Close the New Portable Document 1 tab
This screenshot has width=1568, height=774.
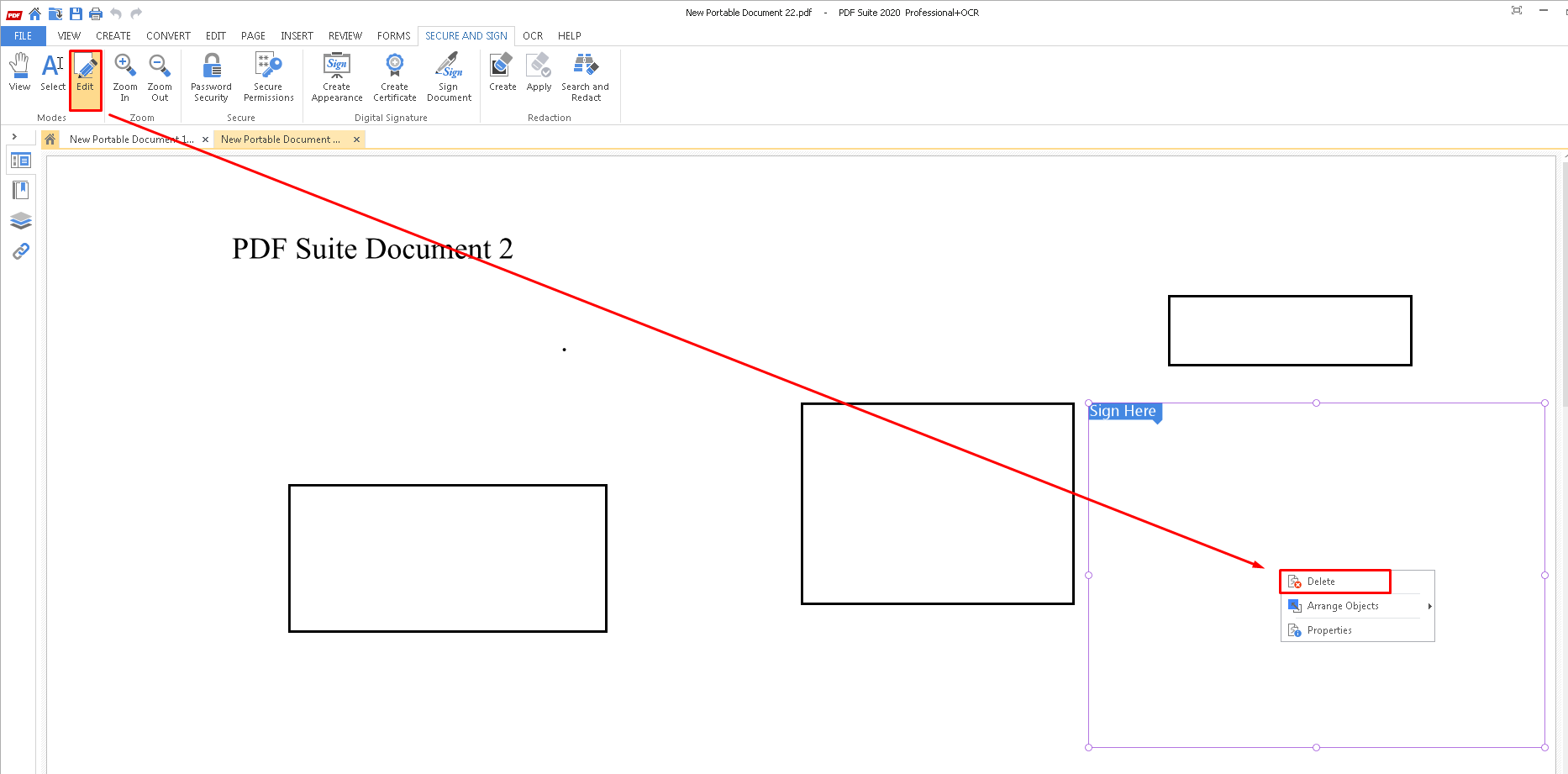pyautogui.click(x=205, y=140)
